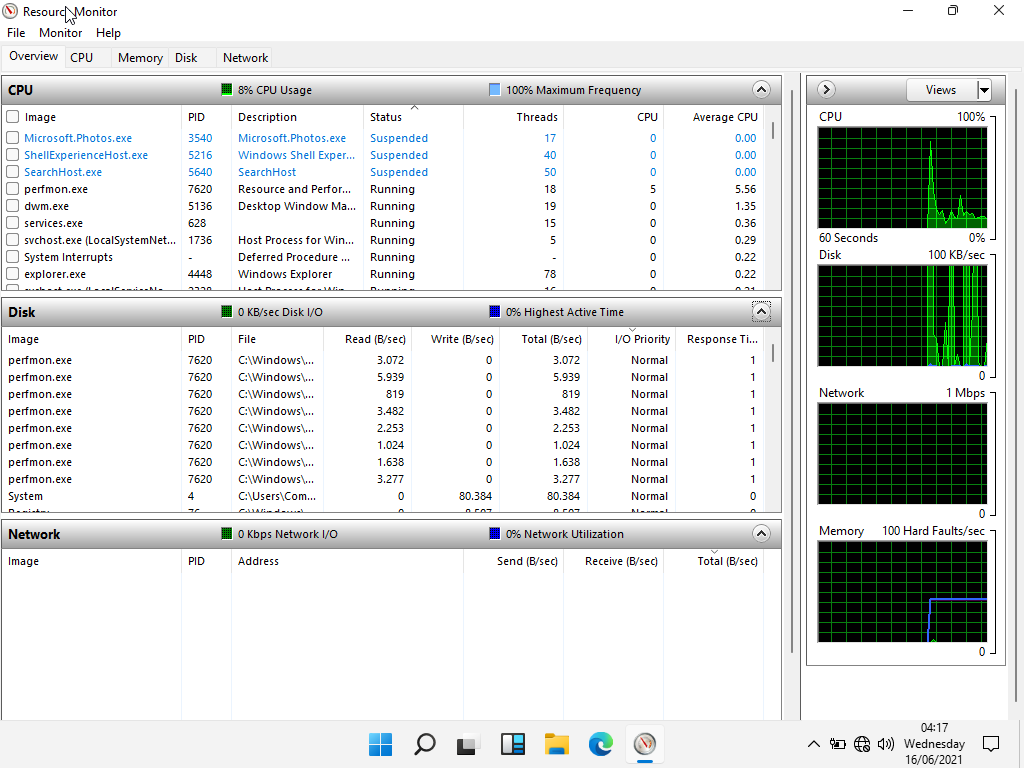The width and height of the screenshot is (1024, 768).
Task: Open the notification center icon
Action: (991, 744)
